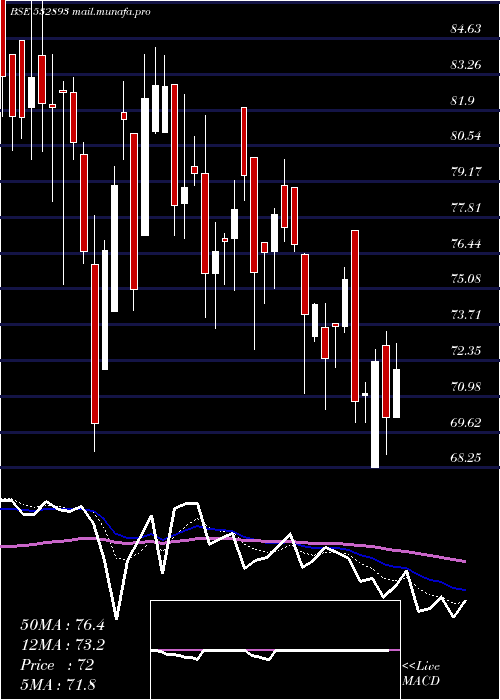Click the 12MA : 73.2 readout
This screenshot has width=500, height=700.
pyautogui.click(x=62, y=645)
